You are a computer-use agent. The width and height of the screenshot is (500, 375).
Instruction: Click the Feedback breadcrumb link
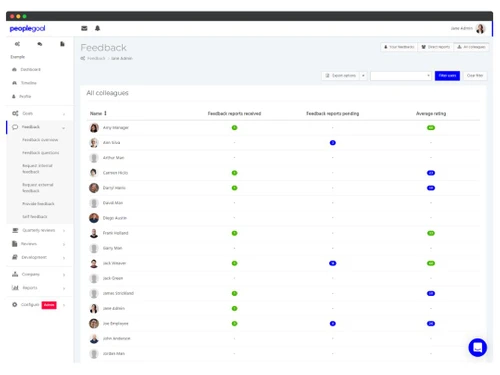click(96, 58)
